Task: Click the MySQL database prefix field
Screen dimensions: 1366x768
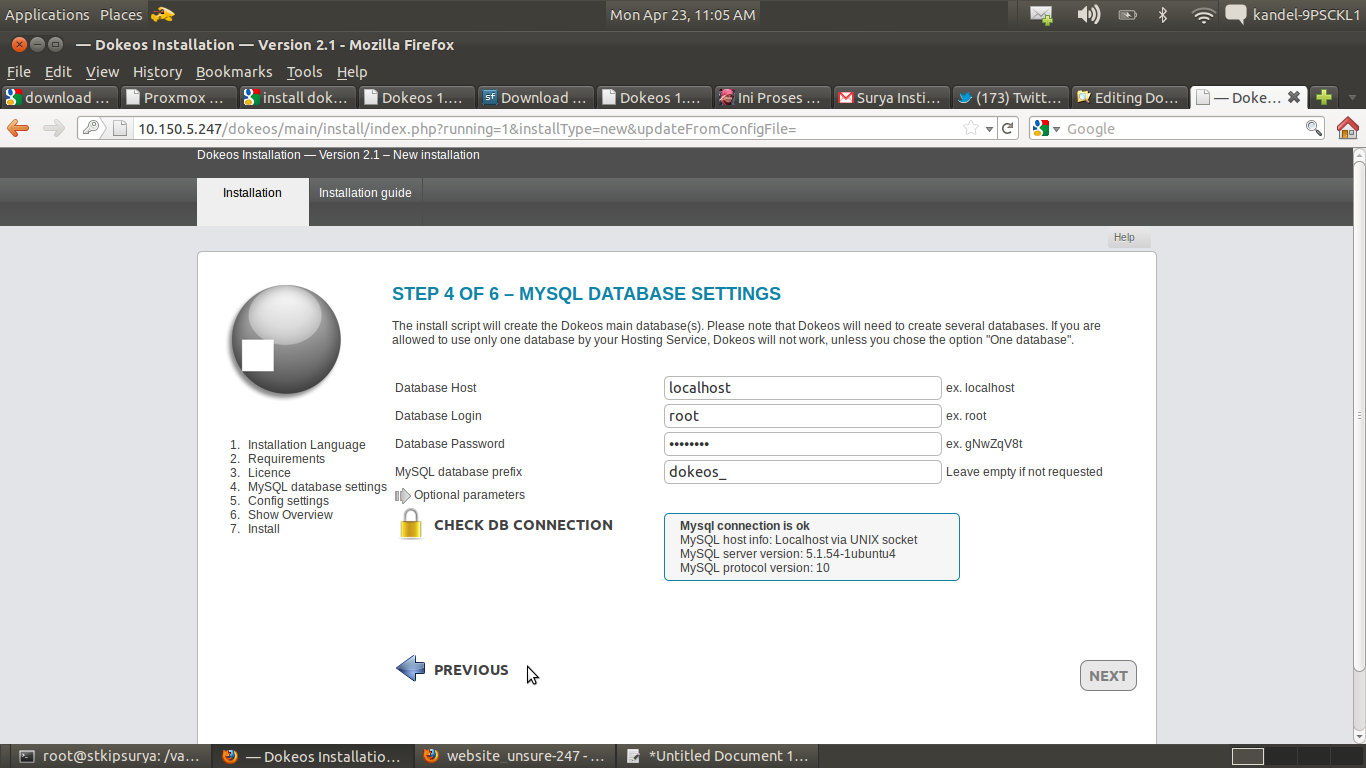Action: tap(802, 472)
